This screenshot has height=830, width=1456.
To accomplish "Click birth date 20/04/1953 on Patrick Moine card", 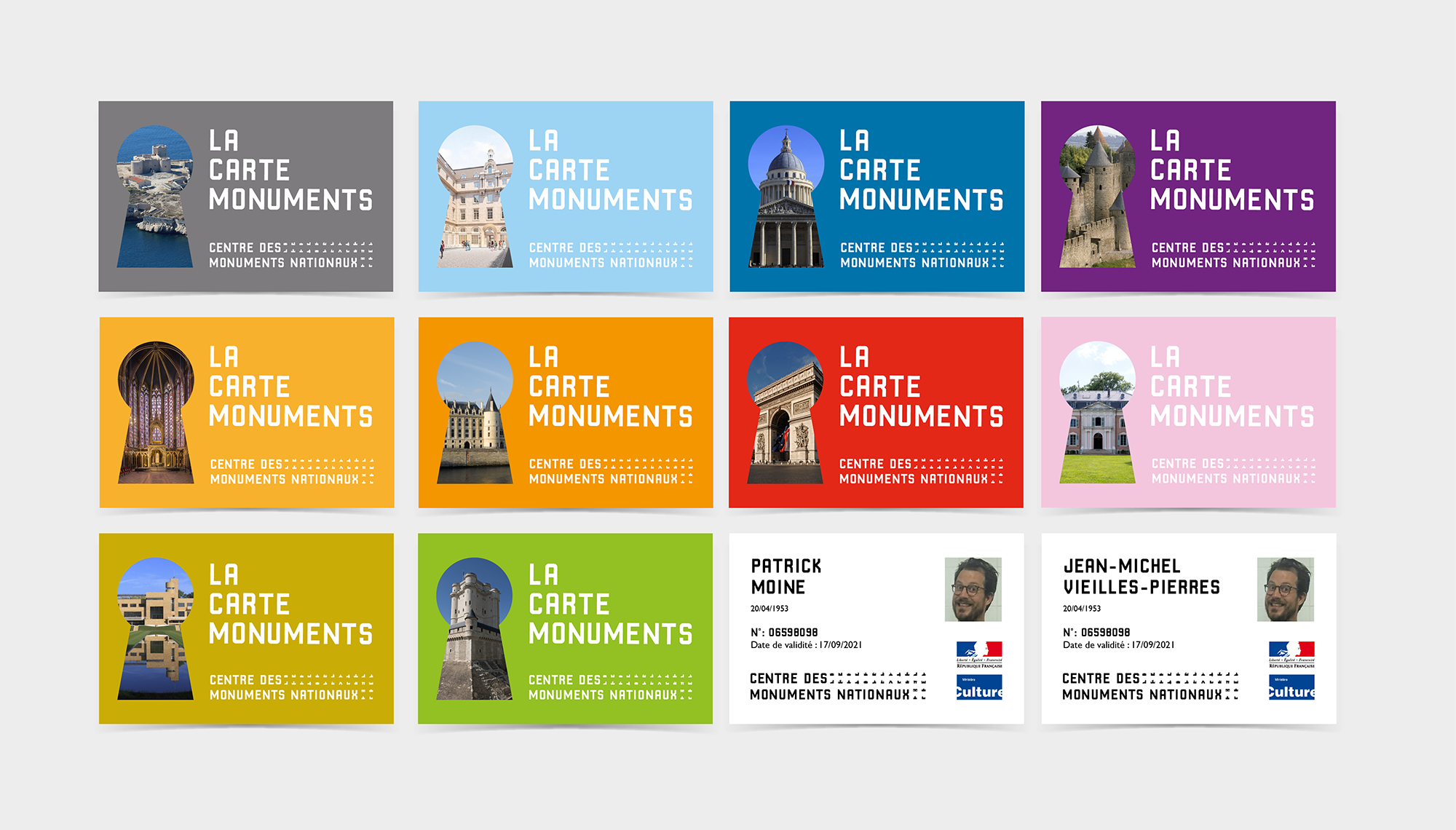I will pos(769,609).
